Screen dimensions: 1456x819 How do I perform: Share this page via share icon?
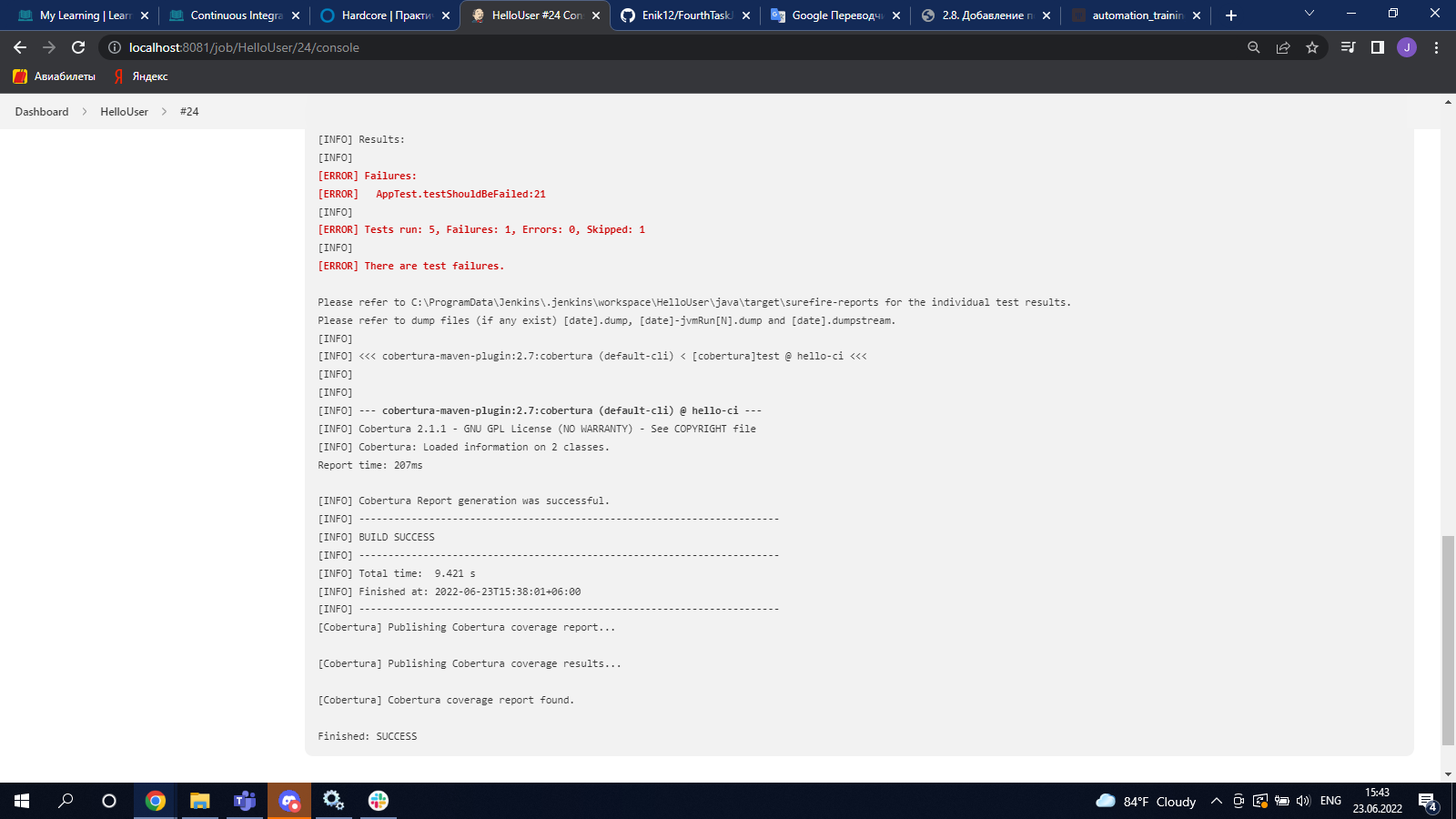1283,47
